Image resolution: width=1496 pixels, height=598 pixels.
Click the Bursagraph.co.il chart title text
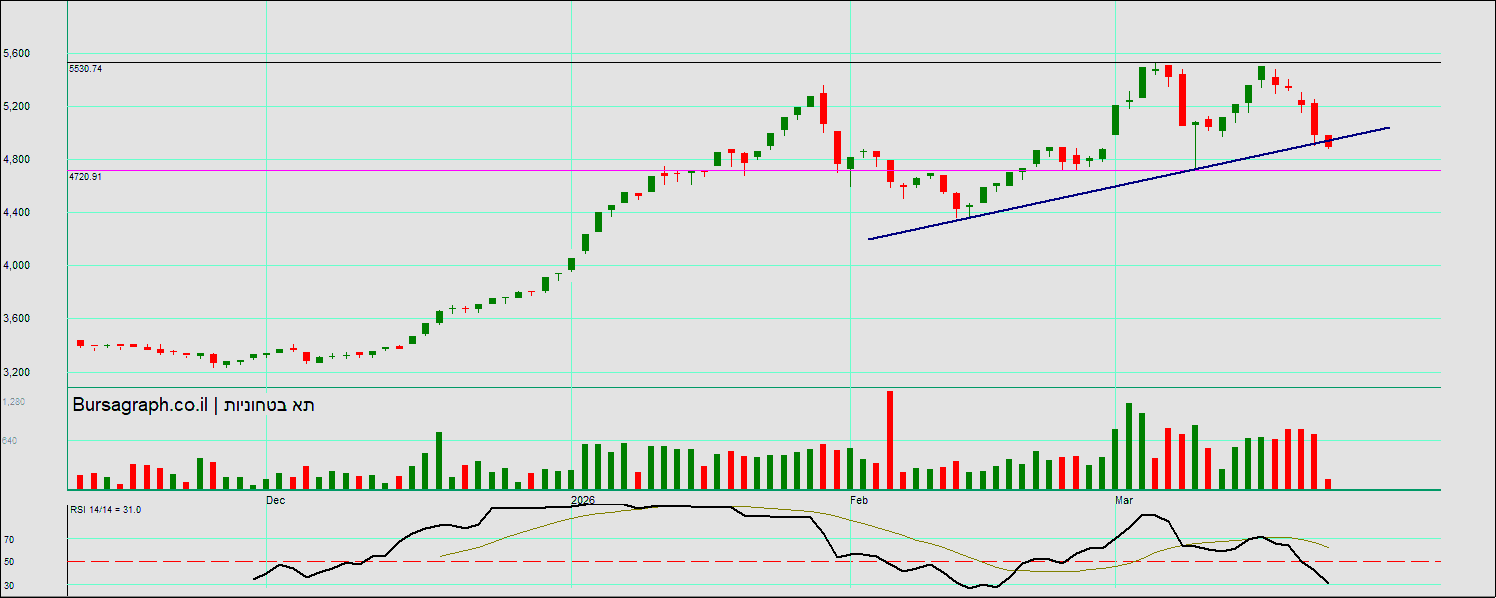coord(194,405)
